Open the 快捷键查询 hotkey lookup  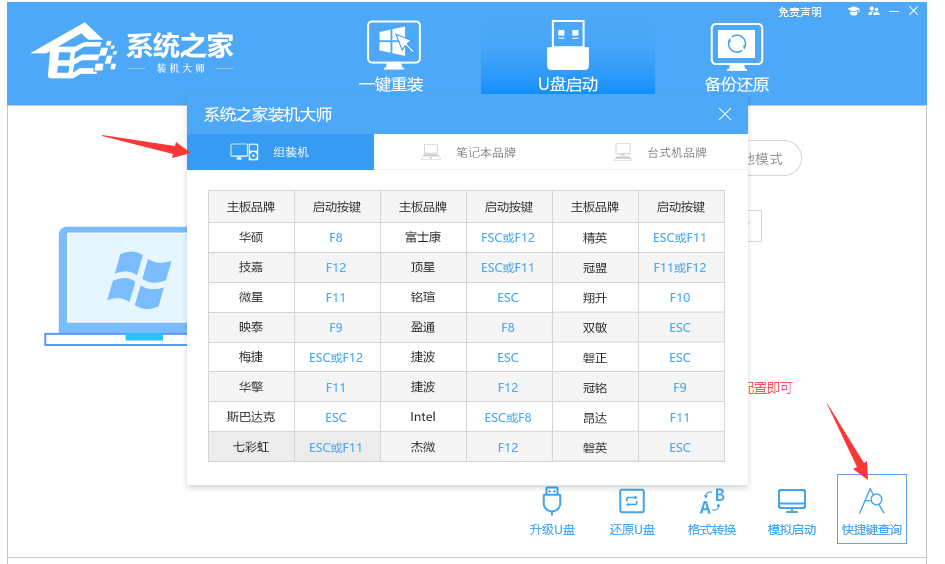[871, 510]
